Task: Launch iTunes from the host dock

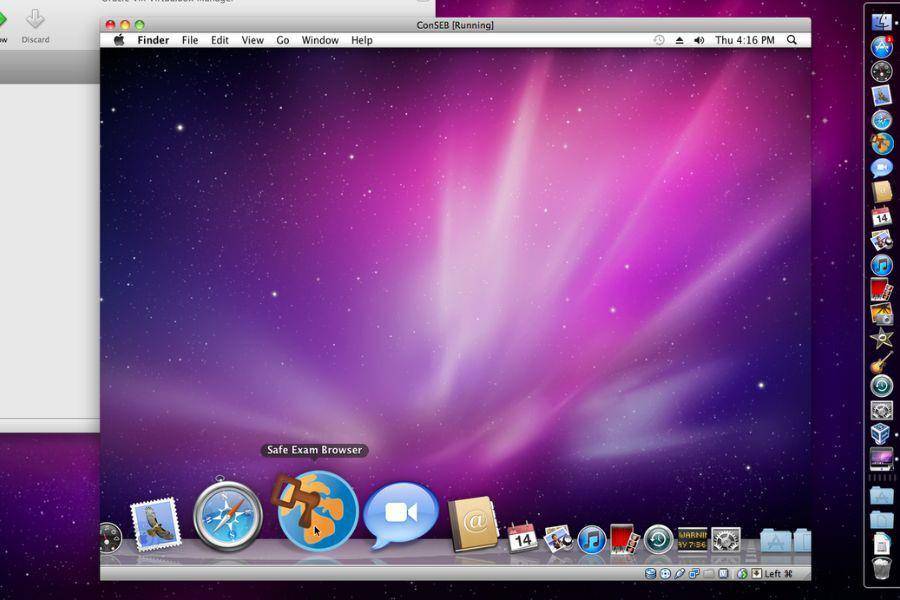Action: (882, 265)
